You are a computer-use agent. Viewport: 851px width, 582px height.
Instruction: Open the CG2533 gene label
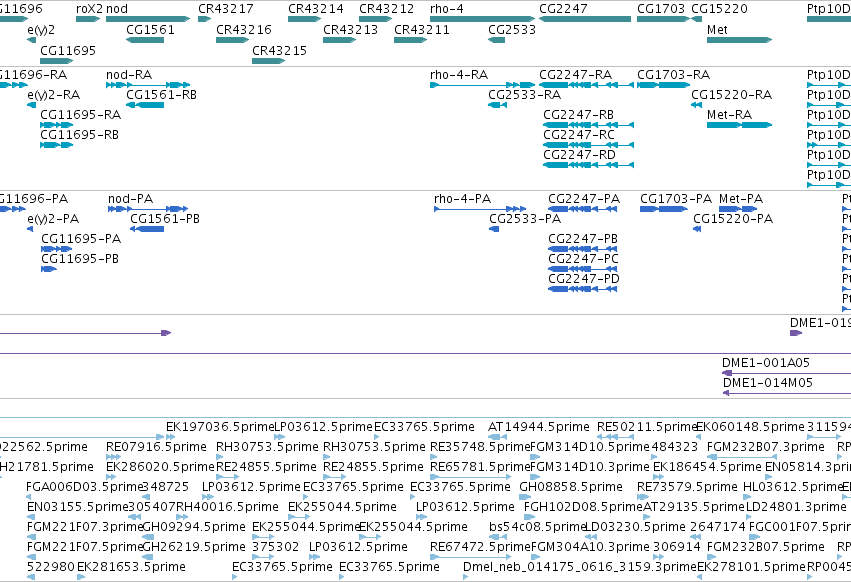point(512,29)
